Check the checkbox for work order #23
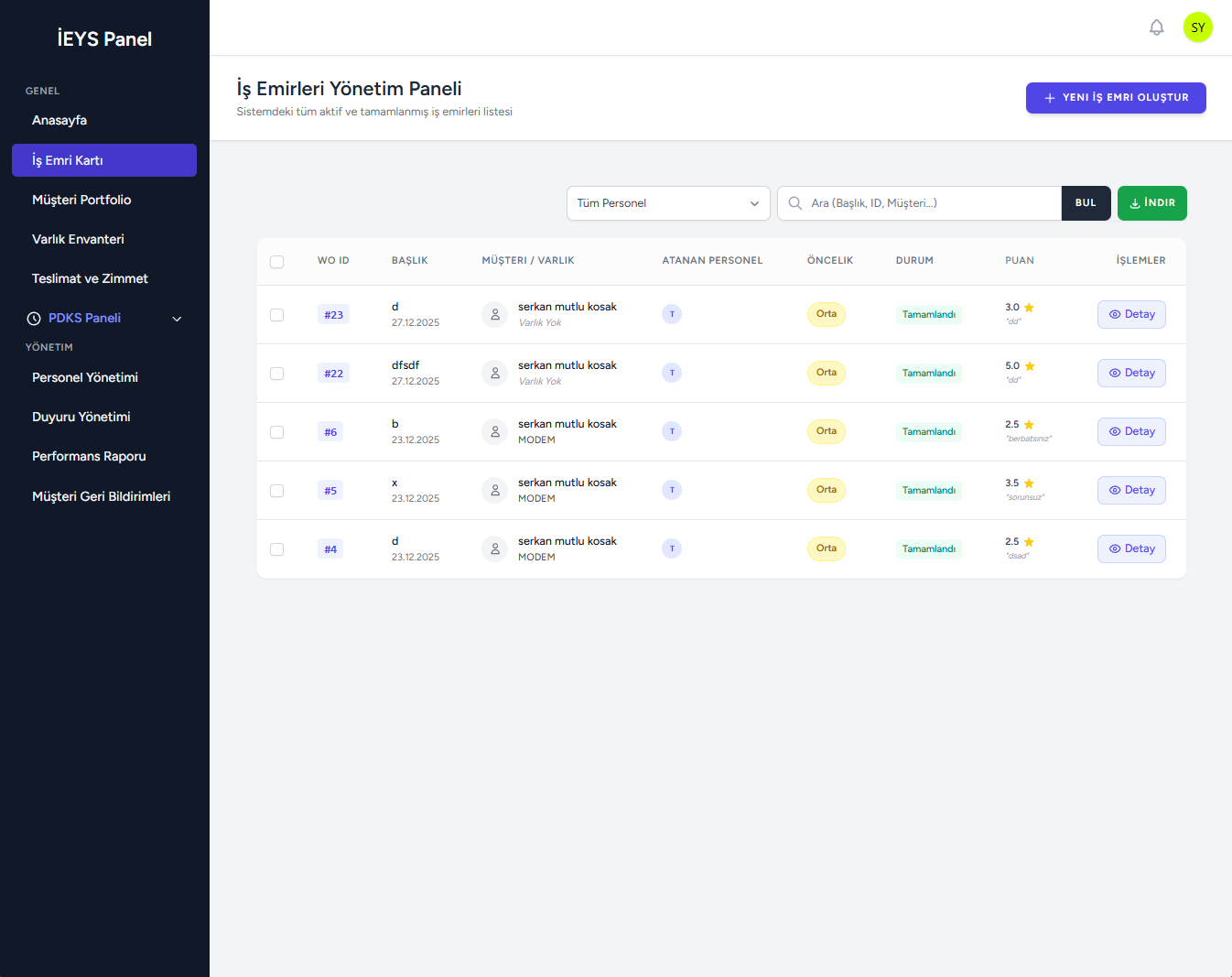1232x977 pixels. 277,315
